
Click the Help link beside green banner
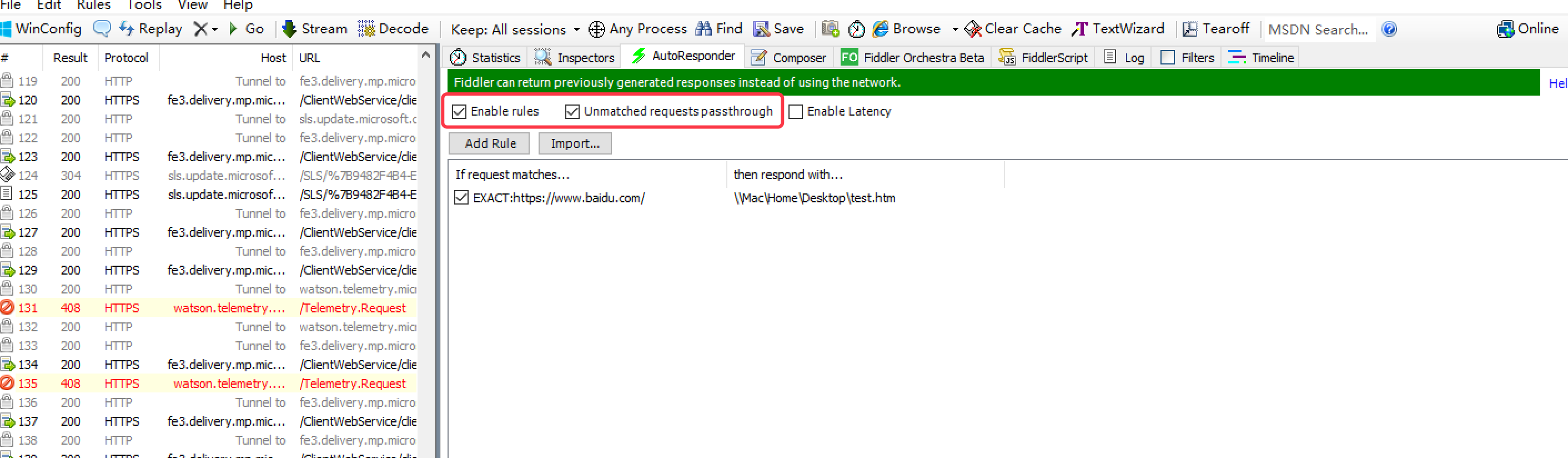click(x=1557, y=83)
